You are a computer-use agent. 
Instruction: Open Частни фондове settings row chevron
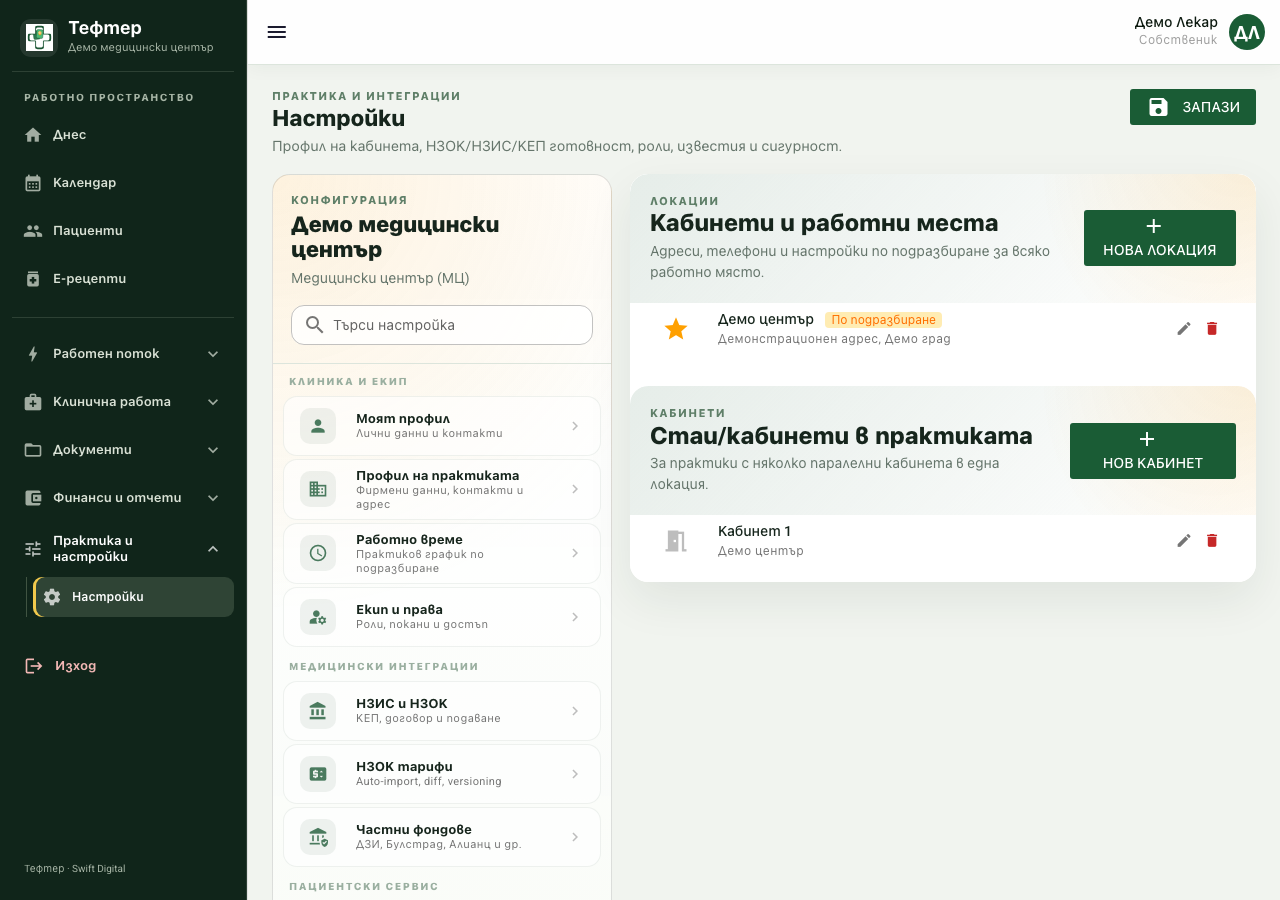coord(575,837)
